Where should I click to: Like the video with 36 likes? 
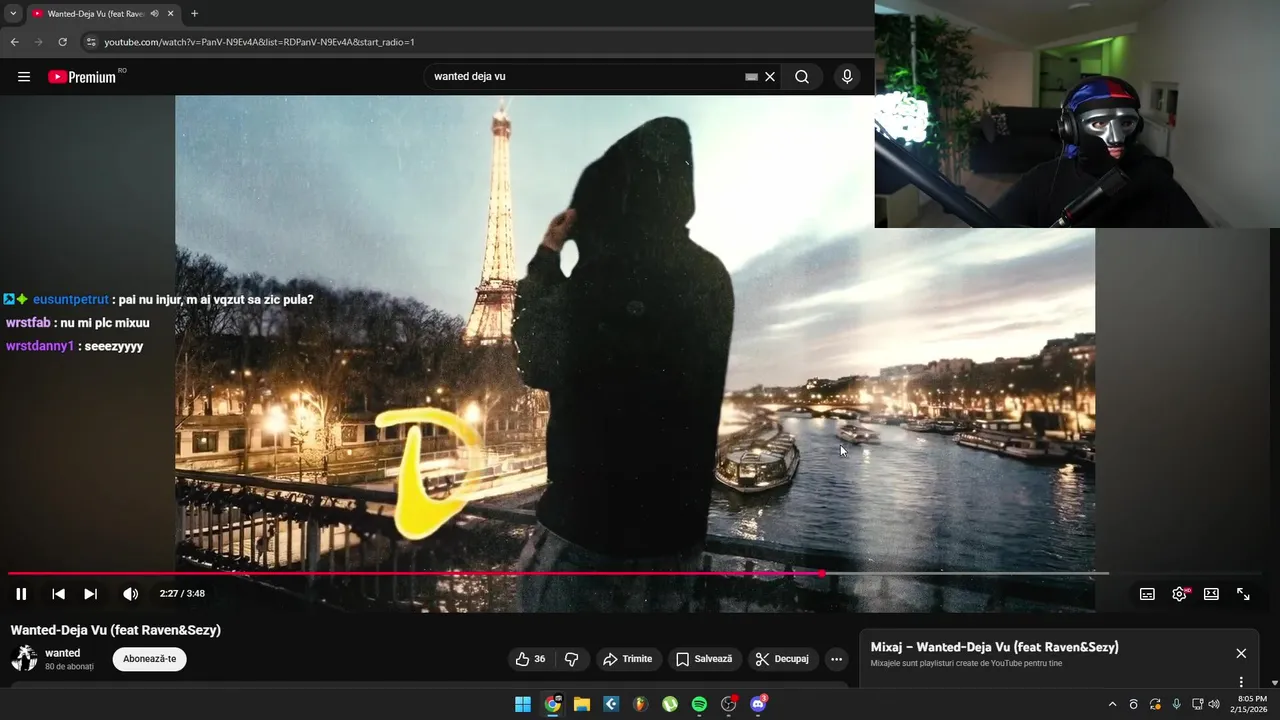pyautogui.click(x=530, y=659)
